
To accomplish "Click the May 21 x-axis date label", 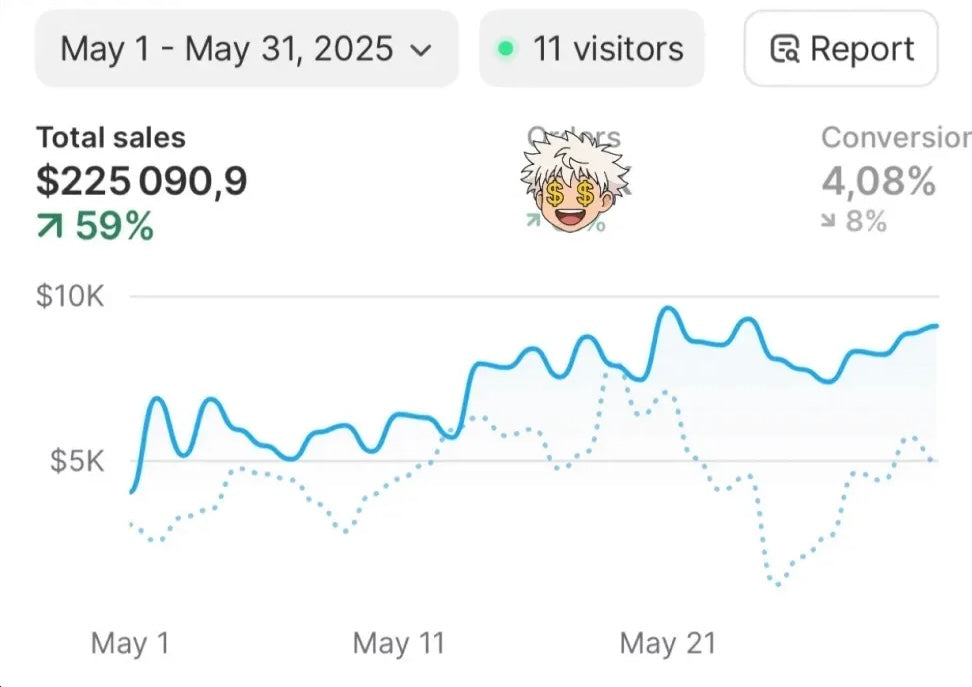I will point(668,643).
